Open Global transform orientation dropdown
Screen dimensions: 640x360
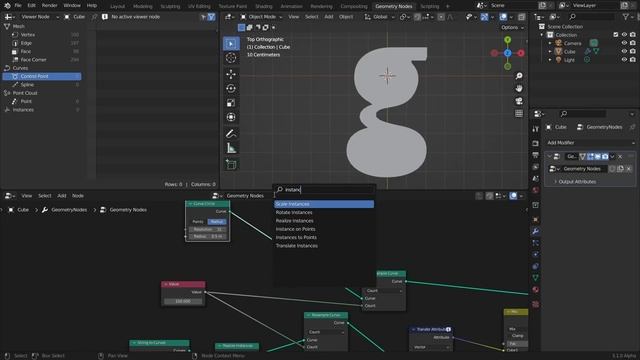tap(380, 17)
